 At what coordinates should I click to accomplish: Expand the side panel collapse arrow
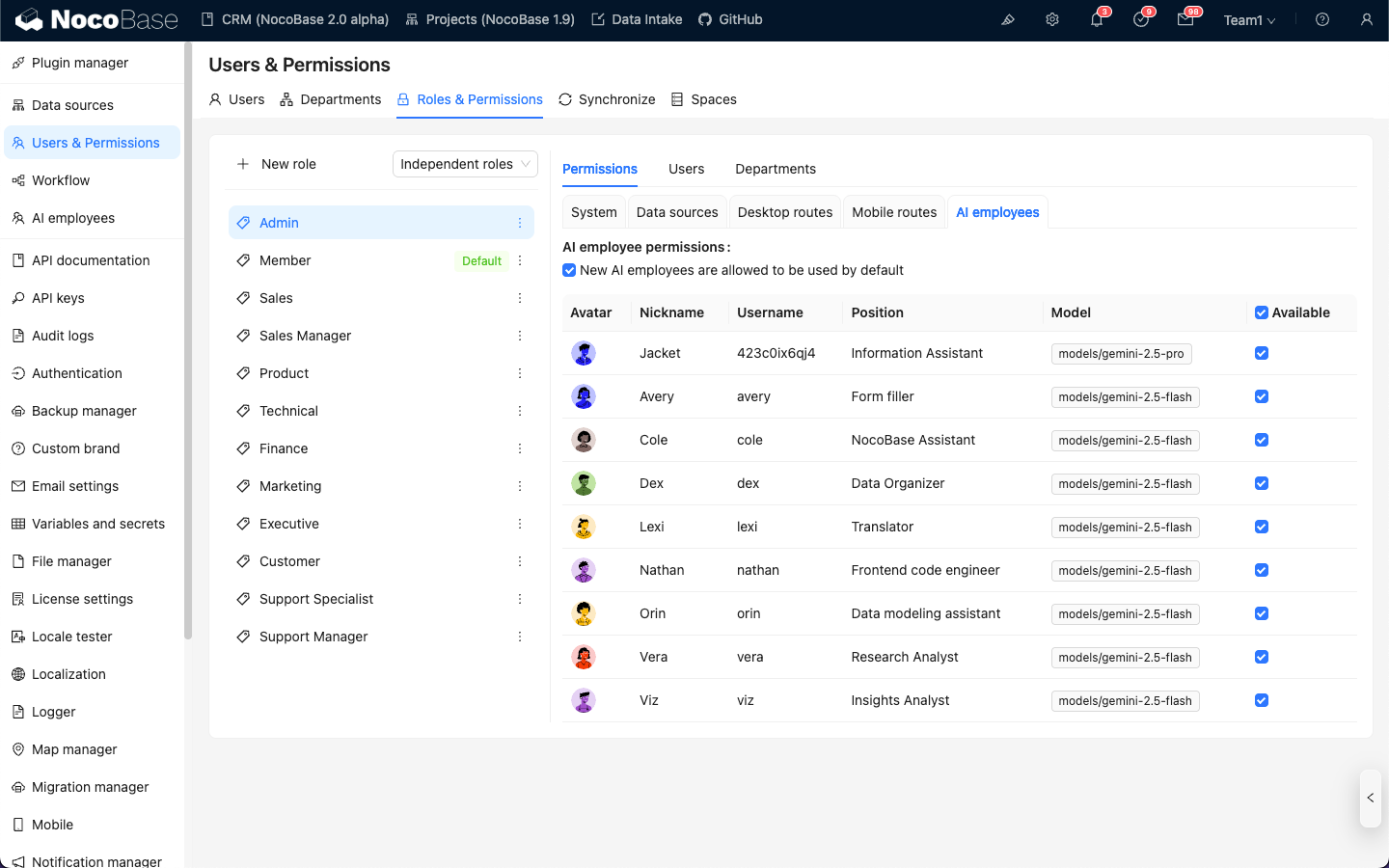[x=1371, y=798]
